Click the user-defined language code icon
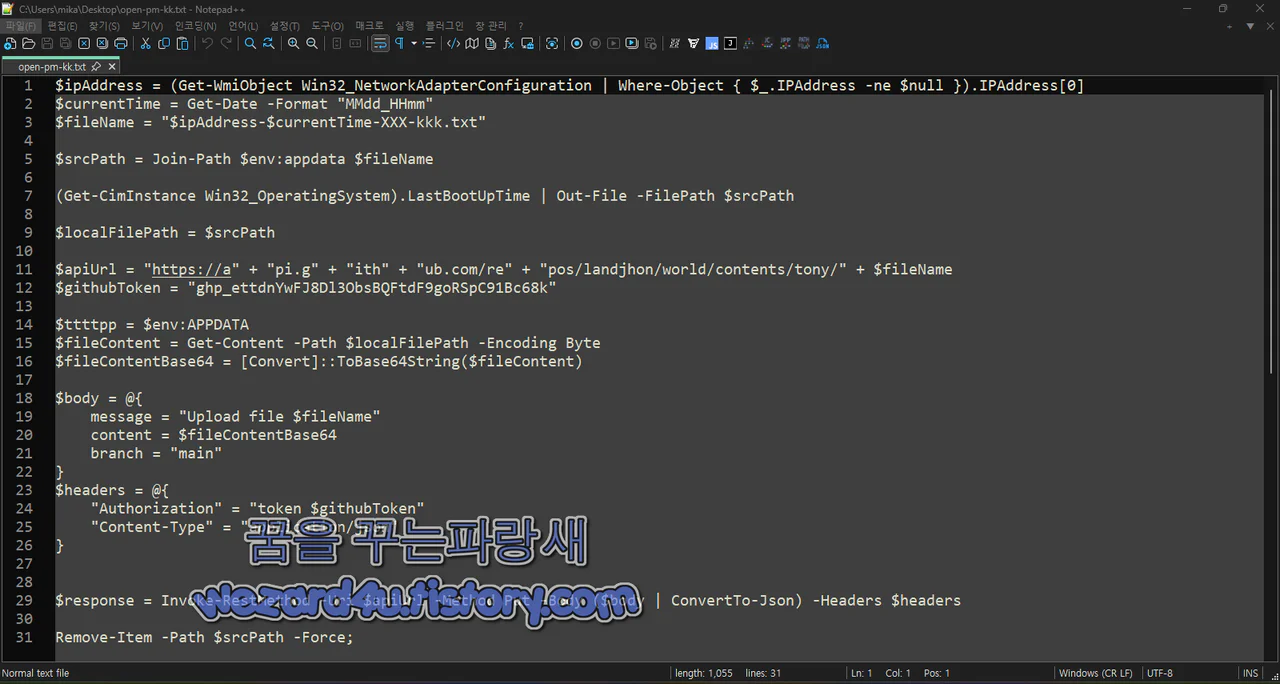Screen dimensions: 1280x684 pos(454,44)
